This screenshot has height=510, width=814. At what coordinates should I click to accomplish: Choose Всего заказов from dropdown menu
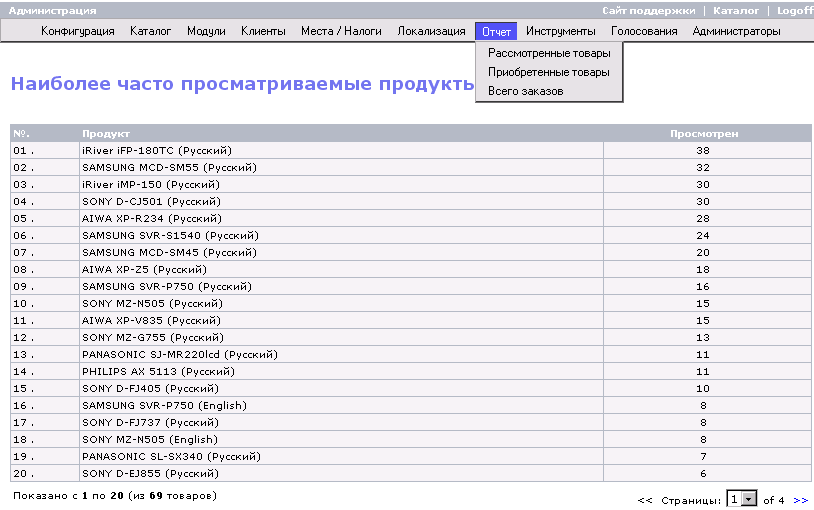pyautogui.click(x=525, y=91)
